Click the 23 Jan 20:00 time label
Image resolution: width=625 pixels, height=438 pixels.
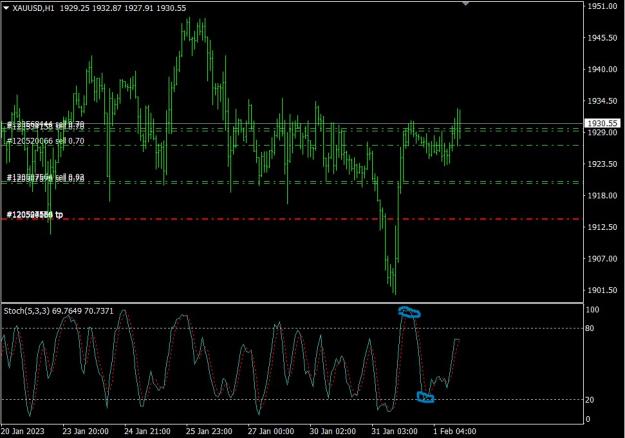(x=85, y=432)
